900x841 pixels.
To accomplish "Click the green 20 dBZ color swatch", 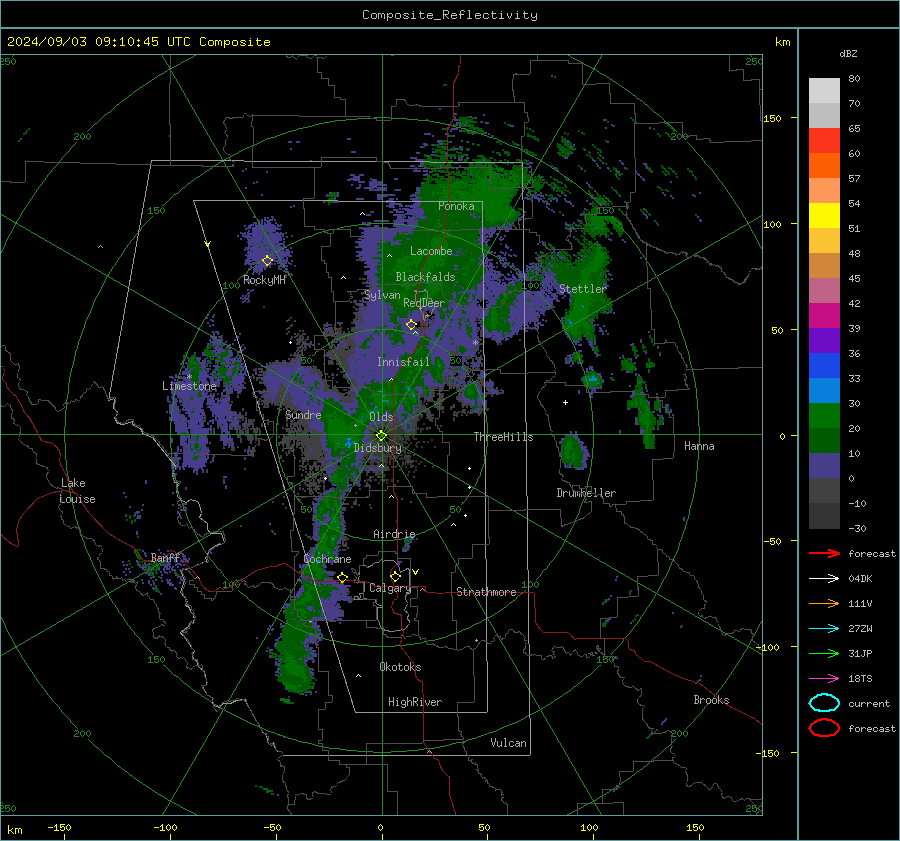I will tap(824, 415).
